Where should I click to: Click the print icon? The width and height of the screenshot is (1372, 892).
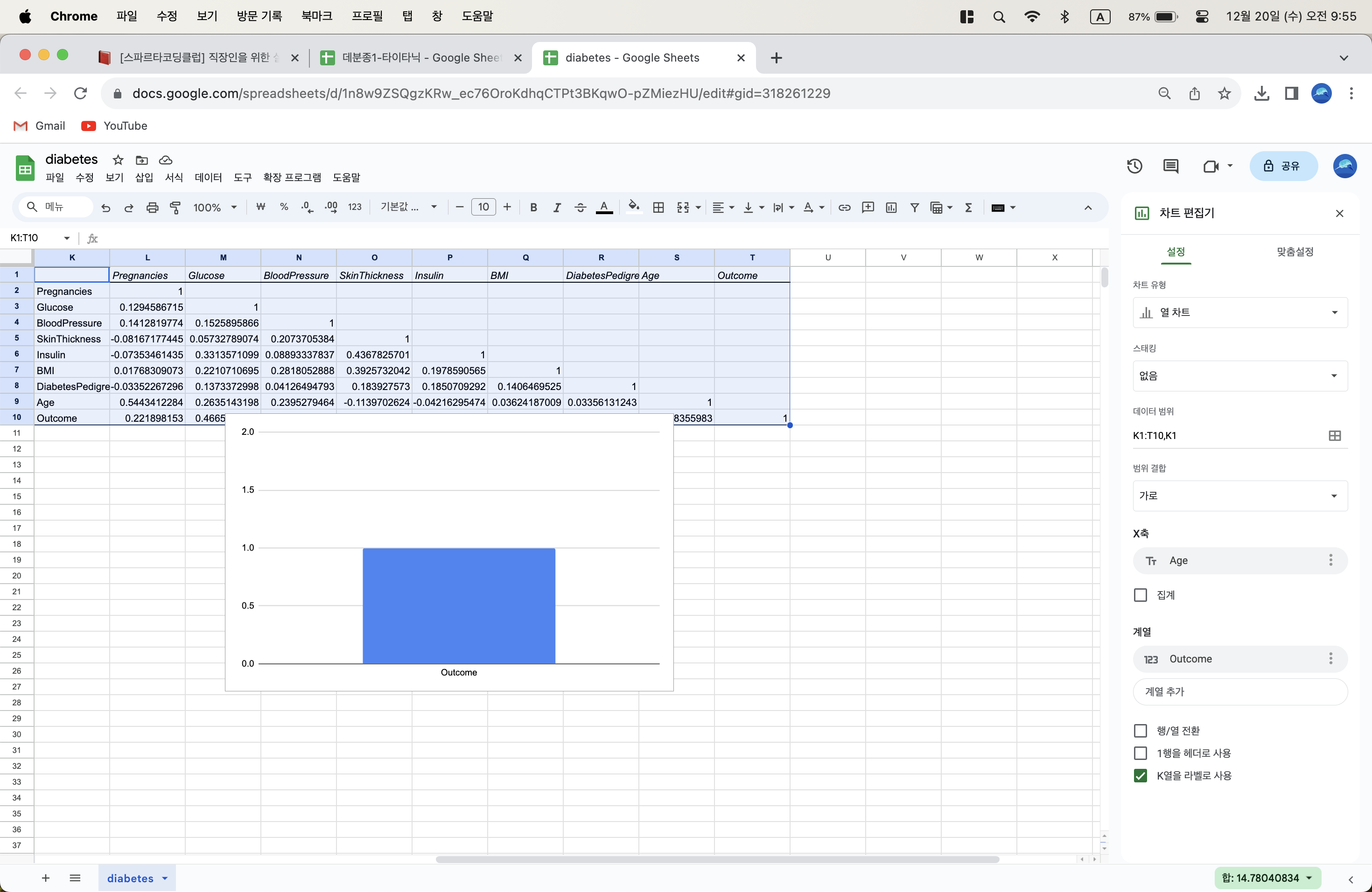coord(152,208)
